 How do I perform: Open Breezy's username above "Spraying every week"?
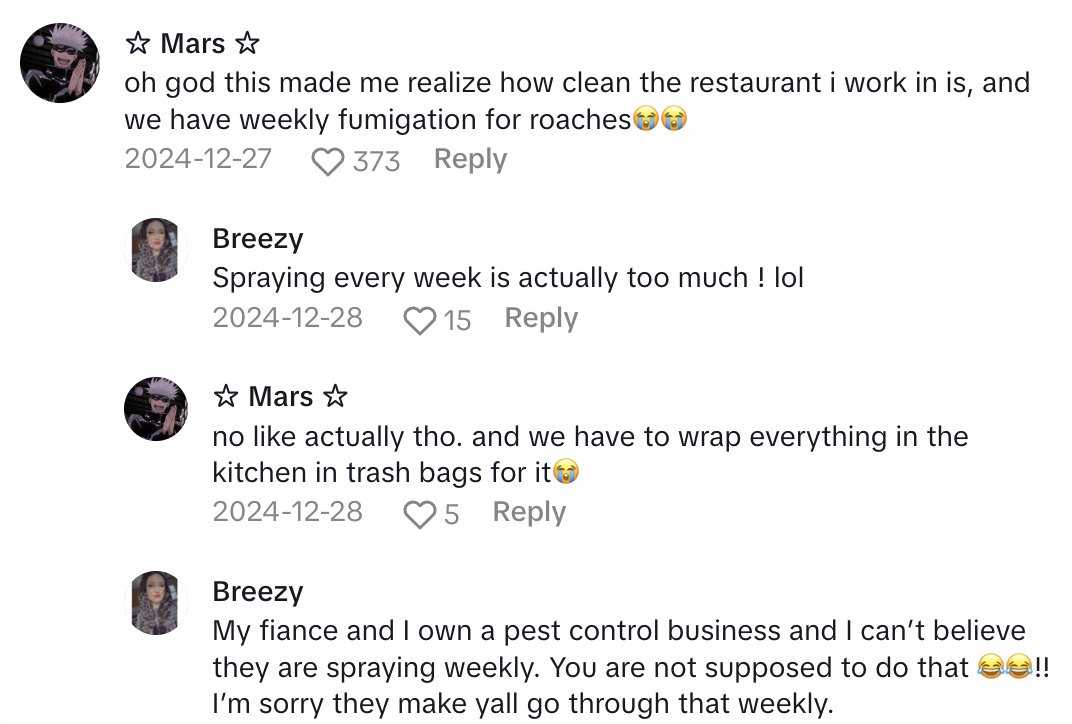point(258,239)
